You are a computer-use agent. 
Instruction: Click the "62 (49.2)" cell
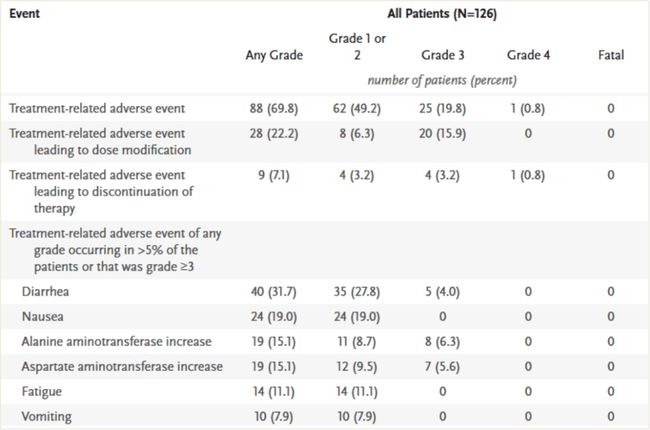357,107
